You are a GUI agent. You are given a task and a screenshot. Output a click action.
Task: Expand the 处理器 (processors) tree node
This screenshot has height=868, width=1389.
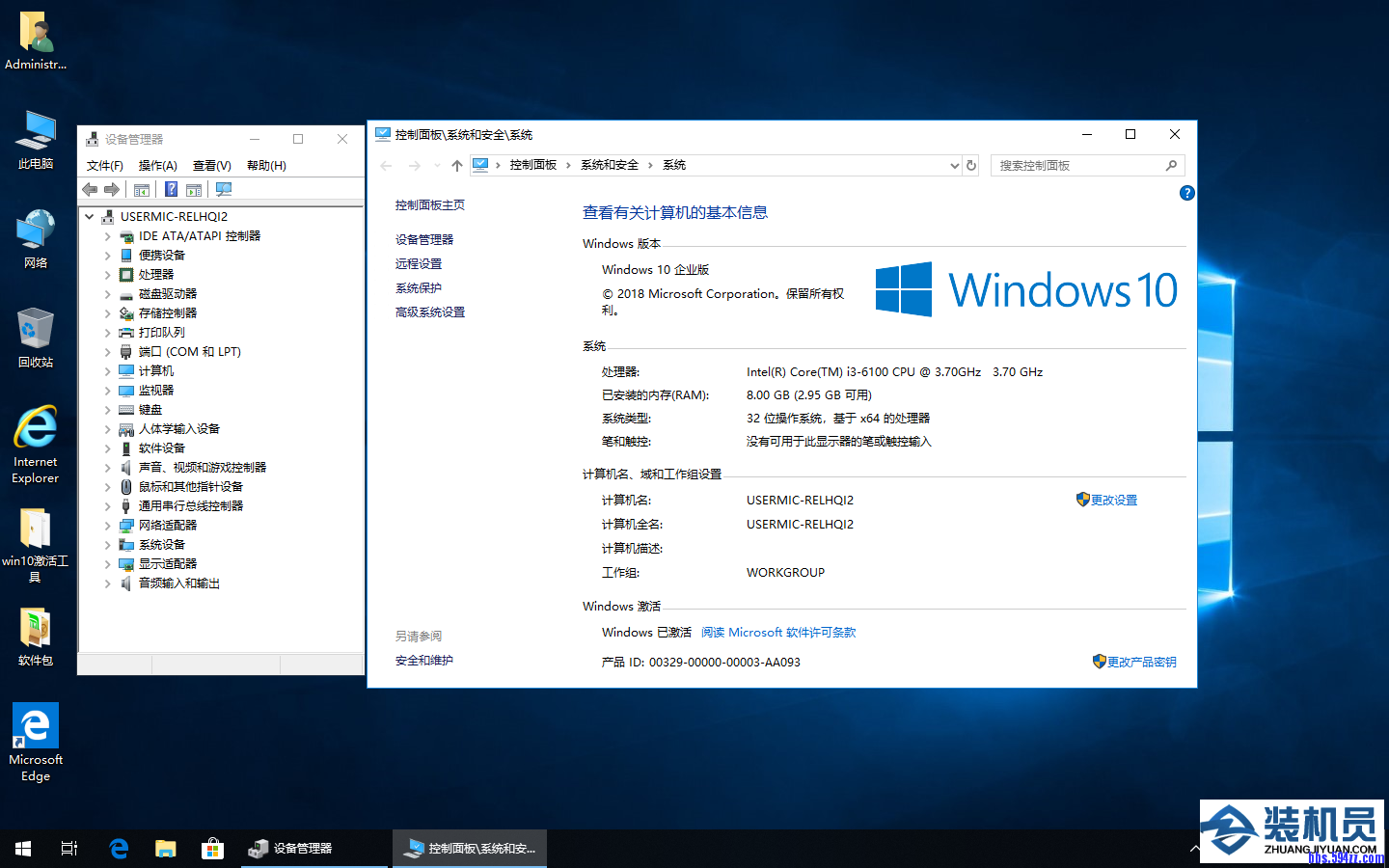coord(107,275)
